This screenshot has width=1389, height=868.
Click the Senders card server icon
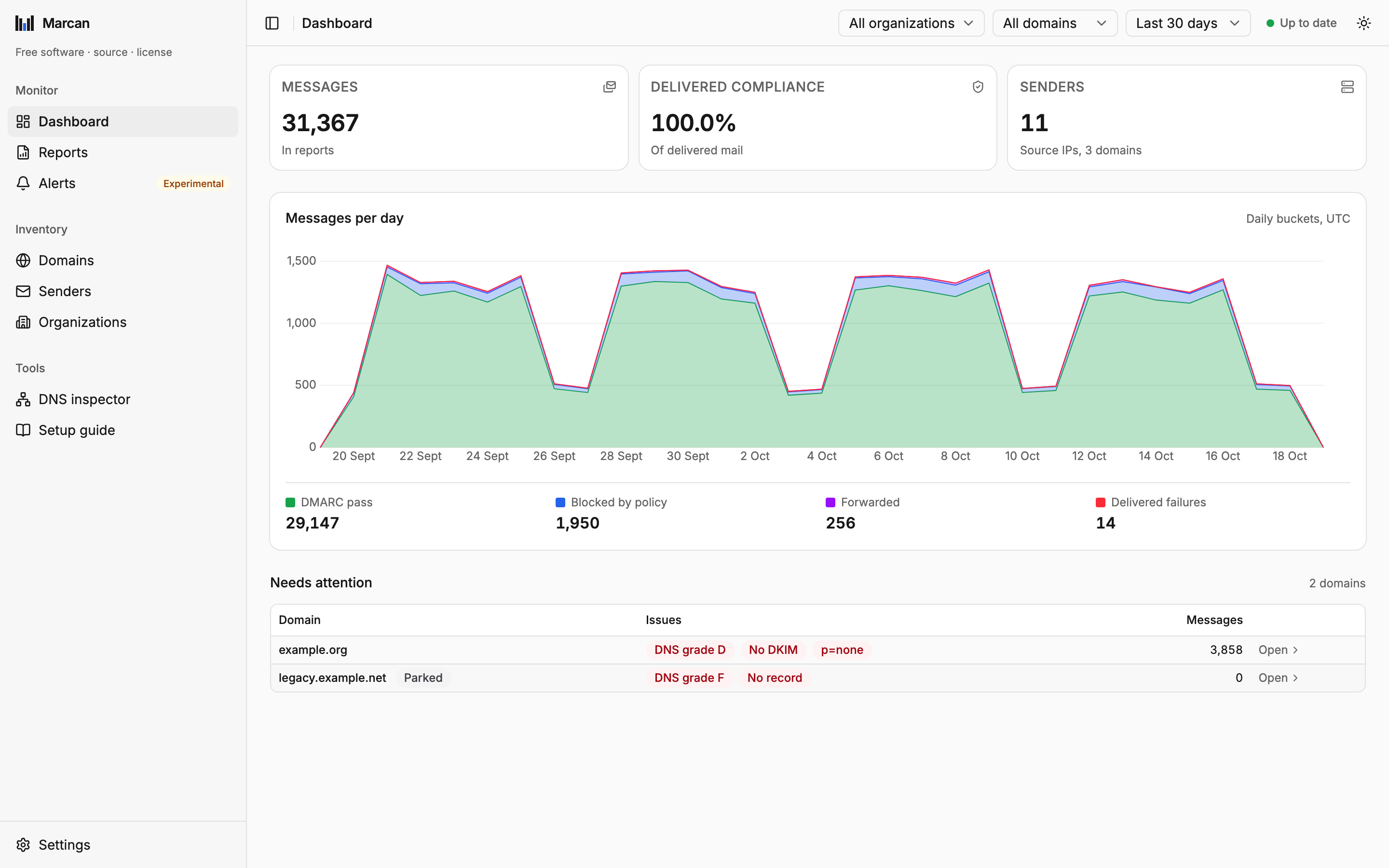tap(1347, 87)
